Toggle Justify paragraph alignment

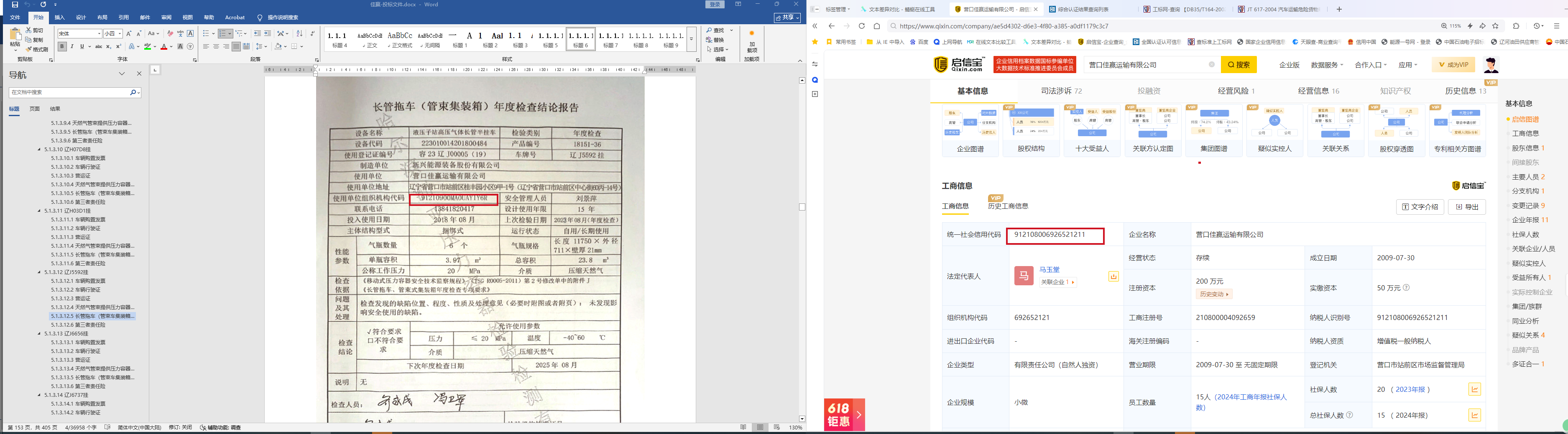236,46
